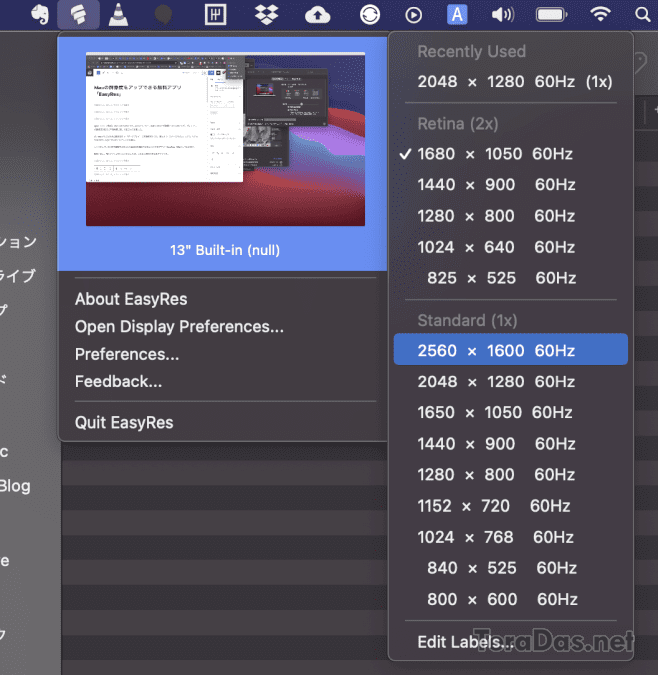Click the battery status icon
The image size is (658, 675).
pyautogui.click(x=551, y=15)
